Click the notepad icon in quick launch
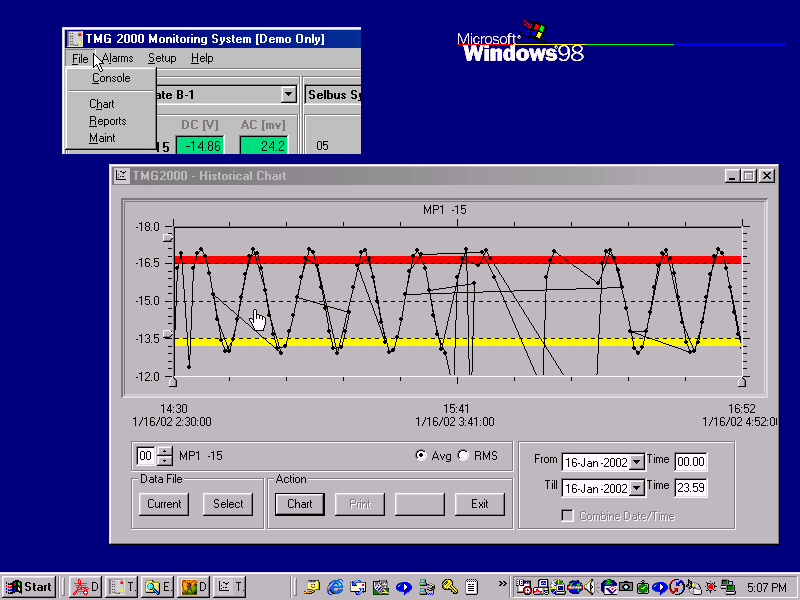Screen dimensions: 800x600 point(471,587)
